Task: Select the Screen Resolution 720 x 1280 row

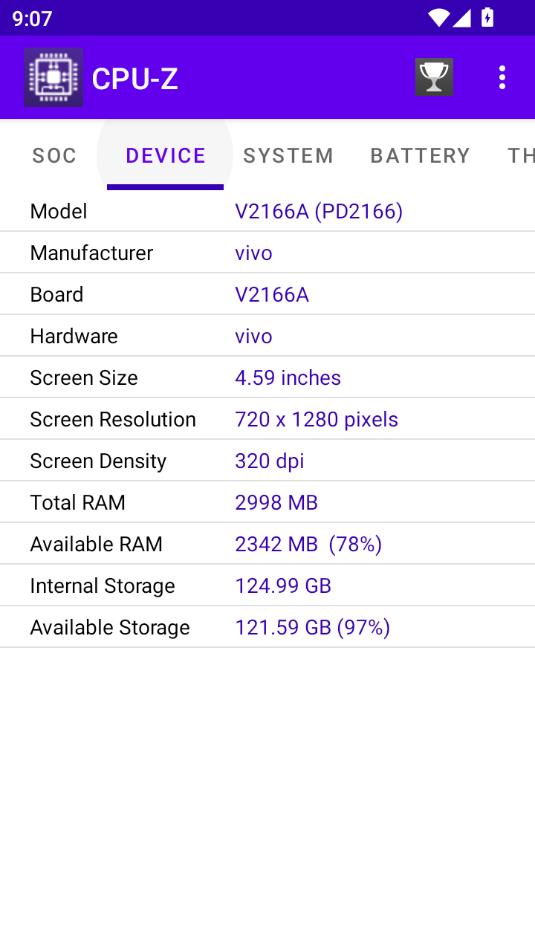Action: 268,419
